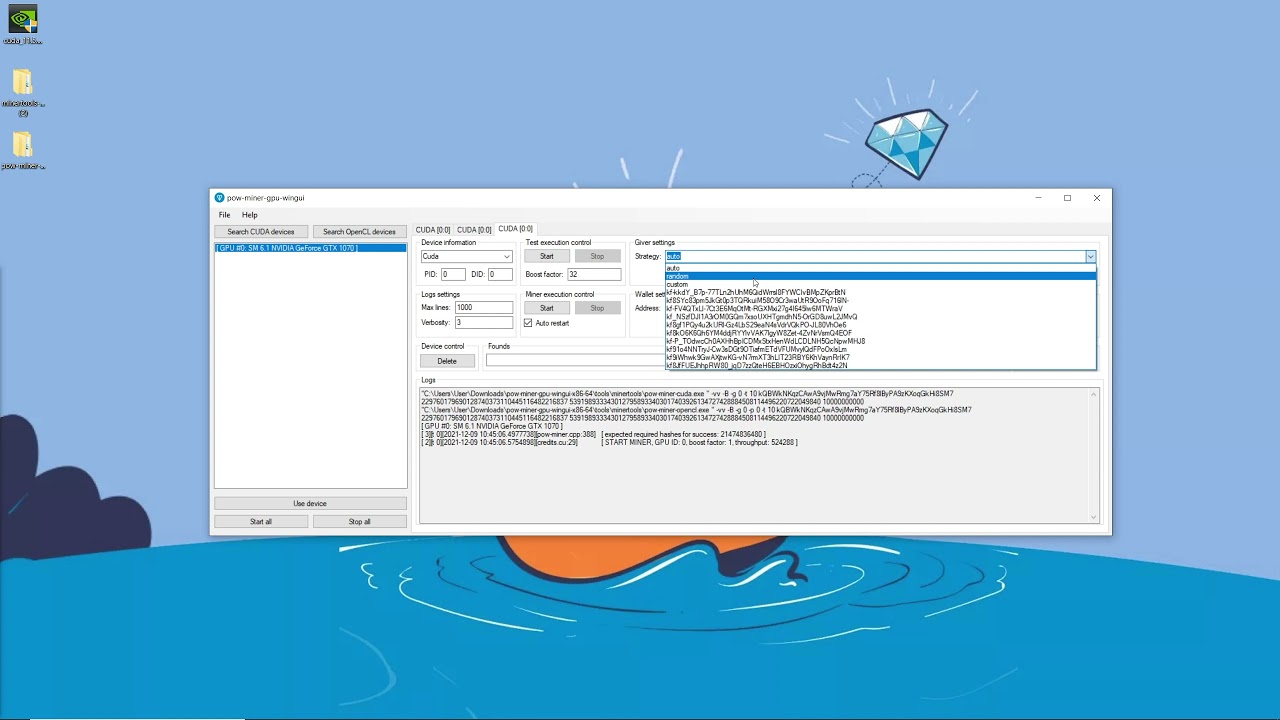Open the cuda installer desktop icon
Screen dimensions: 1280x720
point(22,25)
